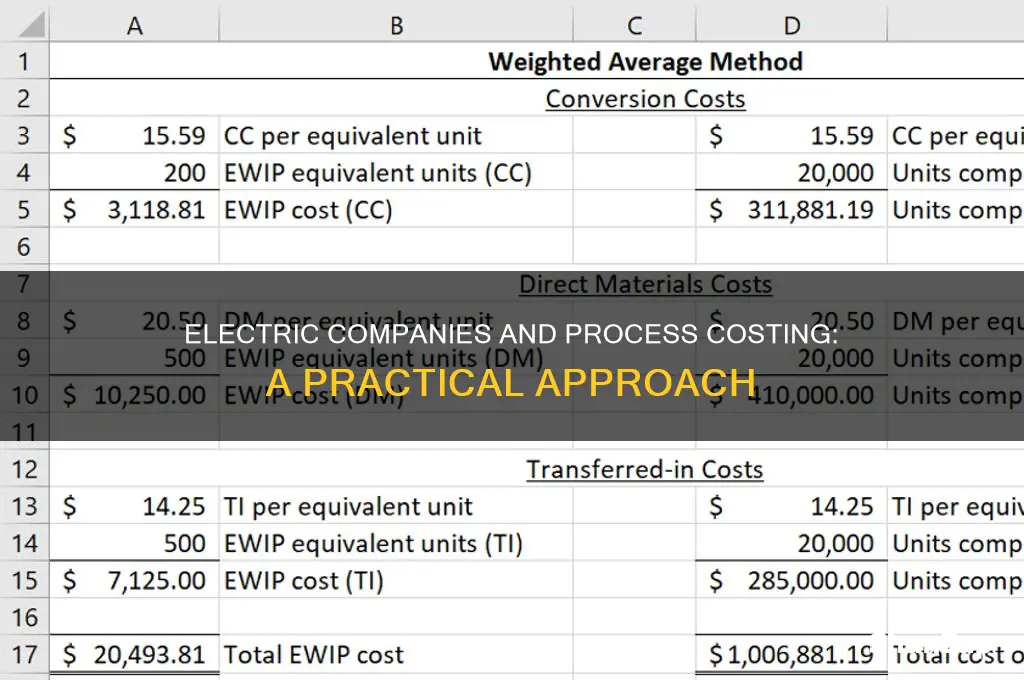Select cell A14 showing 500
The image size is (1024, 680).
[135, 543]
